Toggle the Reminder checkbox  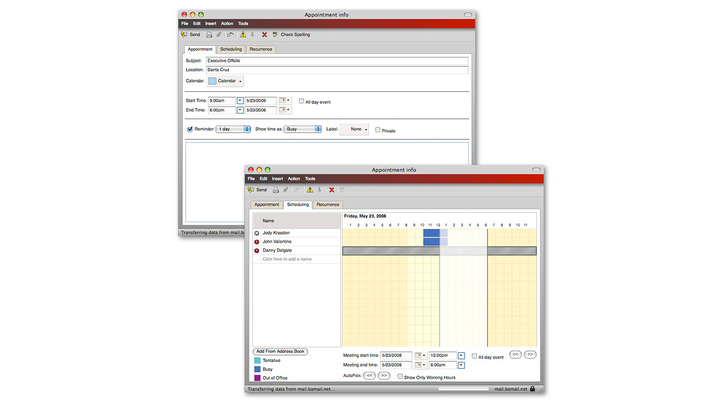[190, 129]
